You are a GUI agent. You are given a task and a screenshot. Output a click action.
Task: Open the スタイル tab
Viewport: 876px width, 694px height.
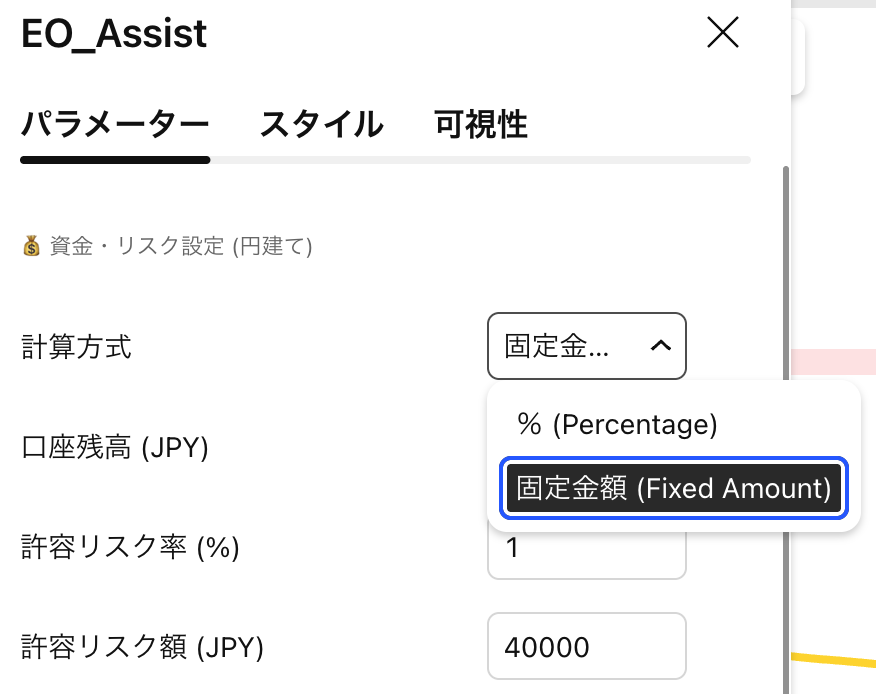click(x=321, y=125)
